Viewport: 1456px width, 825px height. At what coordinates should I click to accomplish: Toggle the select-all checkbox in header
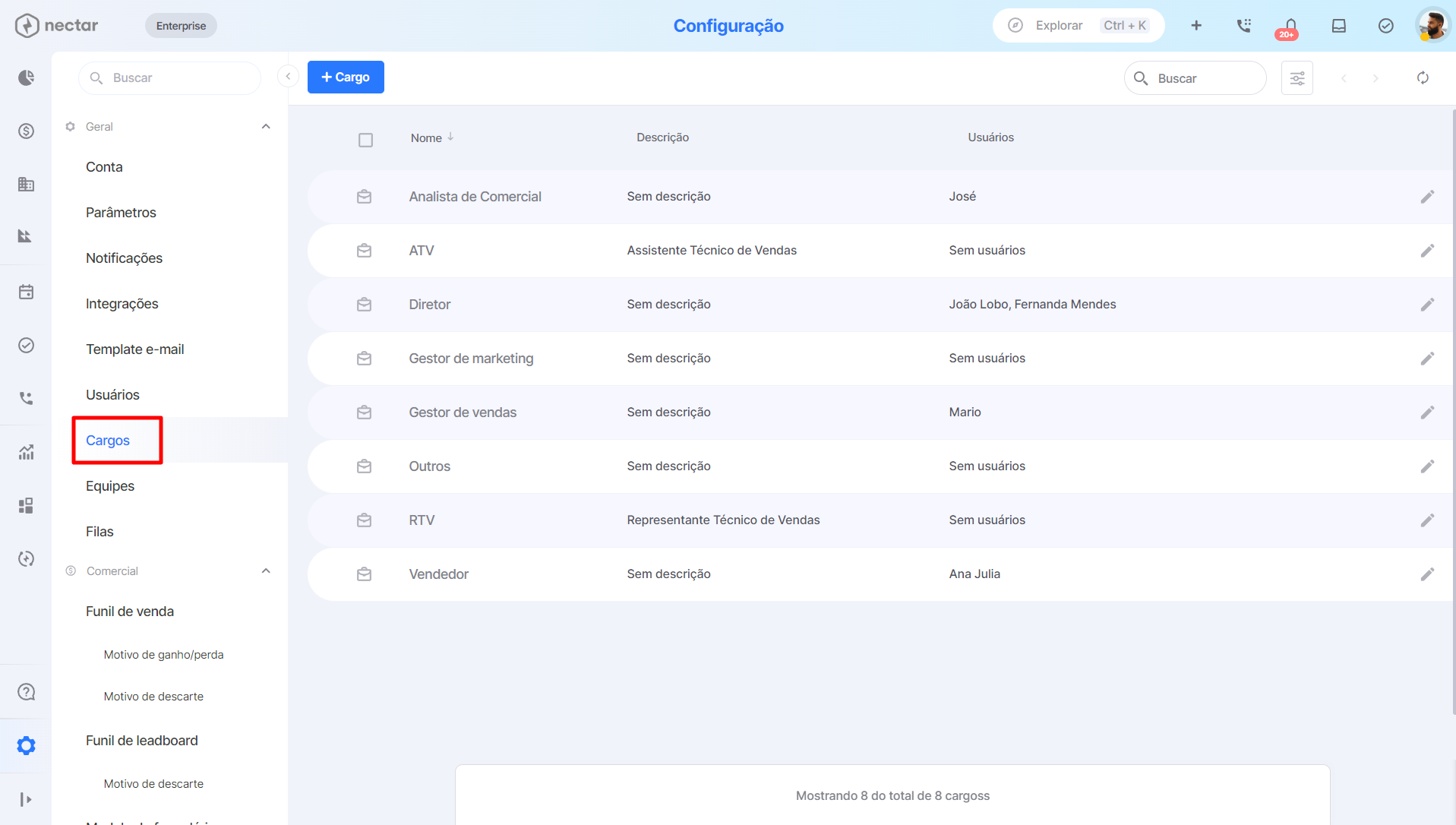[x=365, y=140]
